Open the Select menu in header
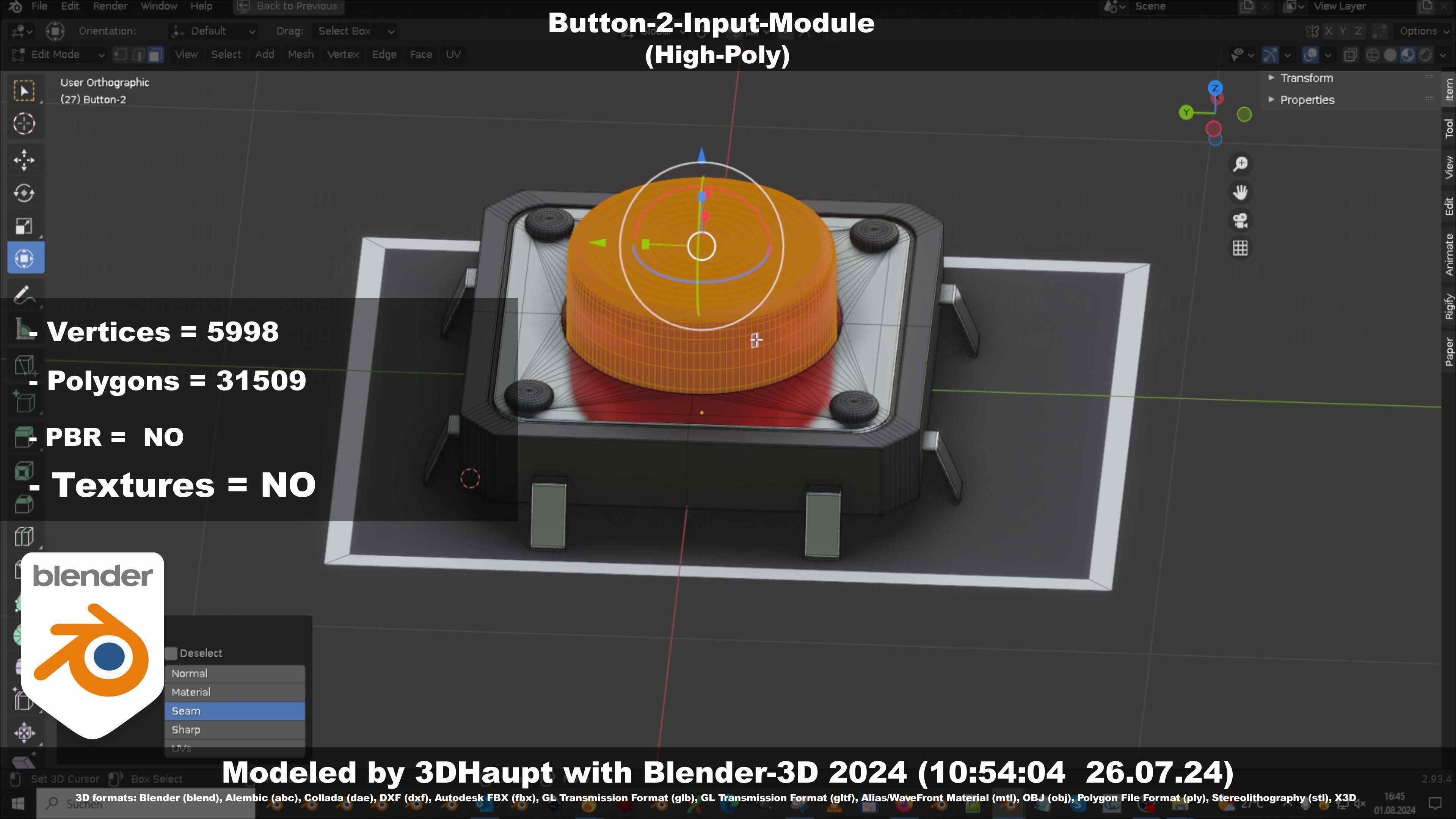This screenshot has height=819, width=1456. click(226, 55)
